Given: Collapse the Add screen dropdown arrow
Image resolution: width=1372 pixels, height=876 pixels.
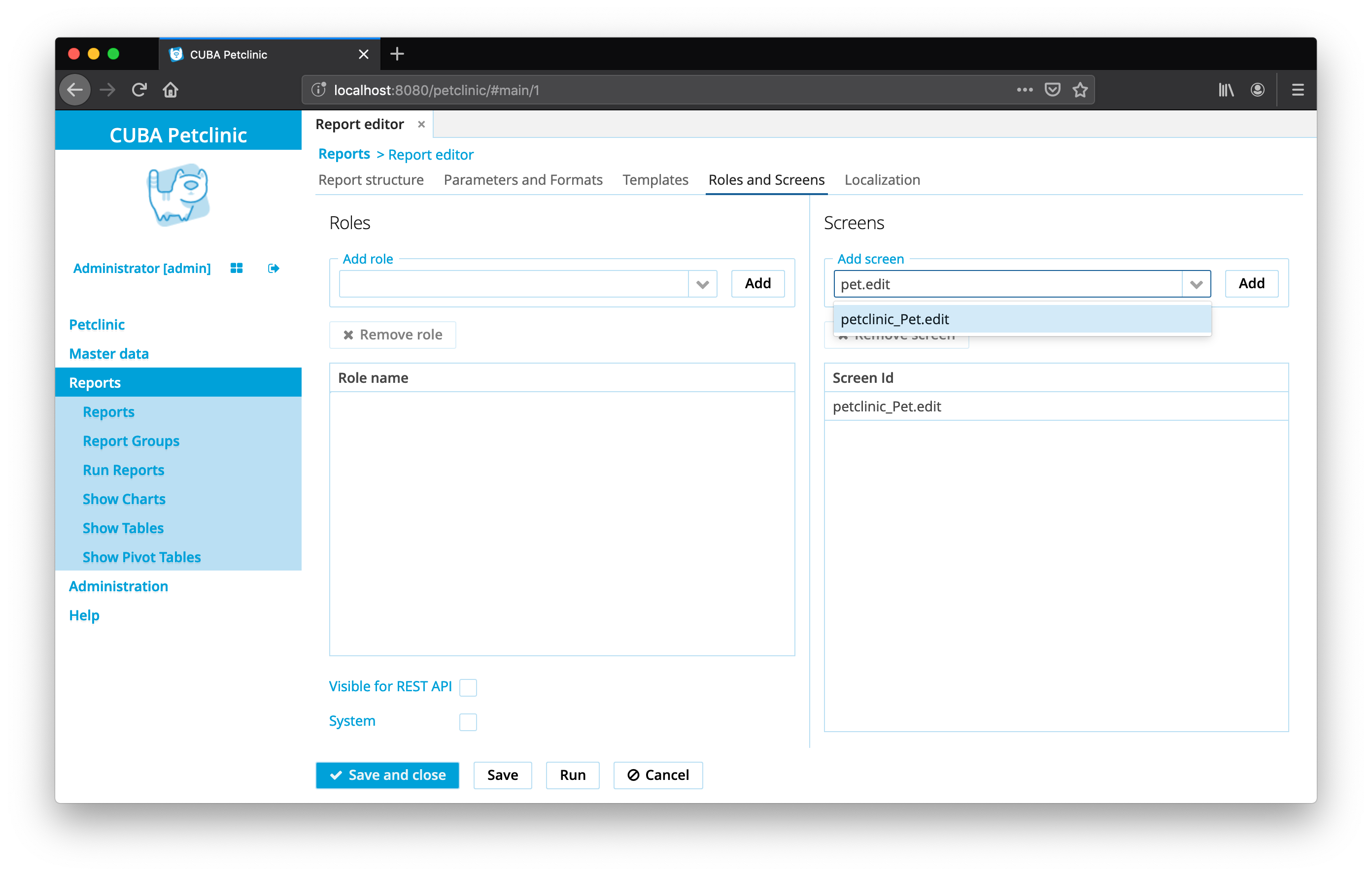Looking at the screenshot, I should (x=1196, y=284).
